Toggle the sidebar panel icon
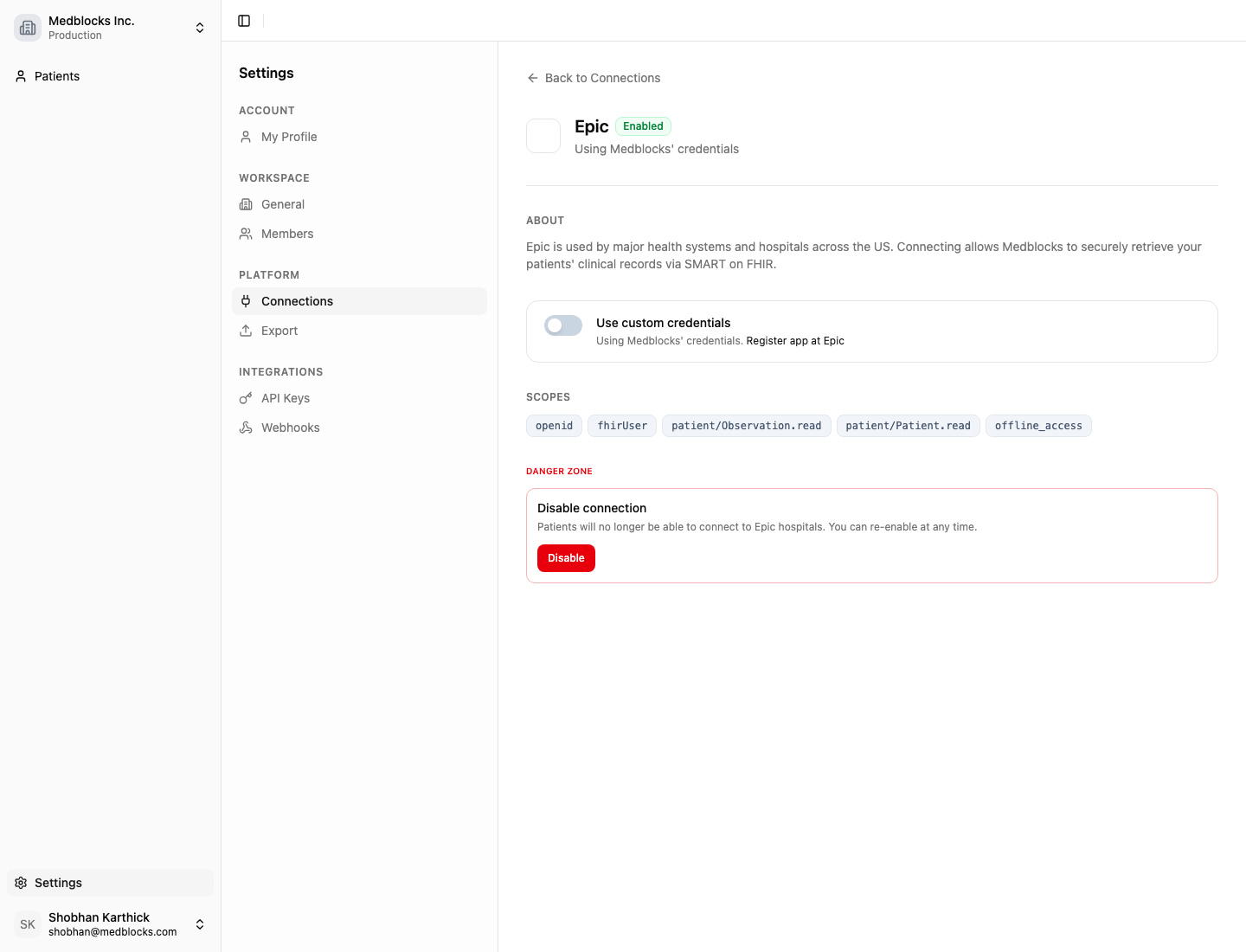Viewport: 1246px width, 952px height. pyautogui.click(x=244, y=21)
